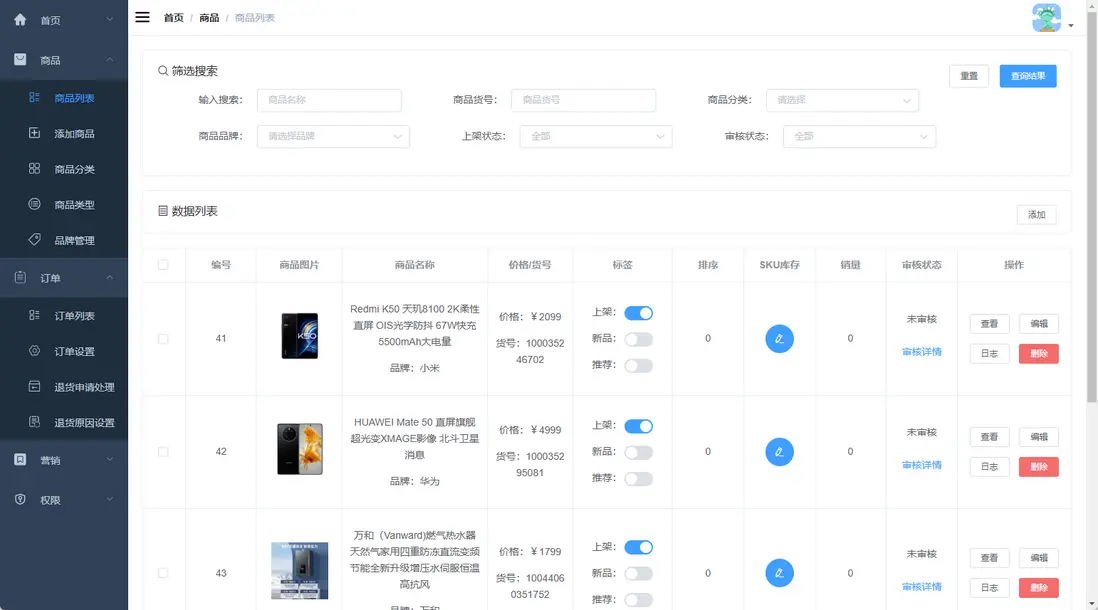The height and width of the screenshot is (610, 1098).
Task: Toggle 推荐 switch for Redmi K50
Action: (x=639, y=366)
